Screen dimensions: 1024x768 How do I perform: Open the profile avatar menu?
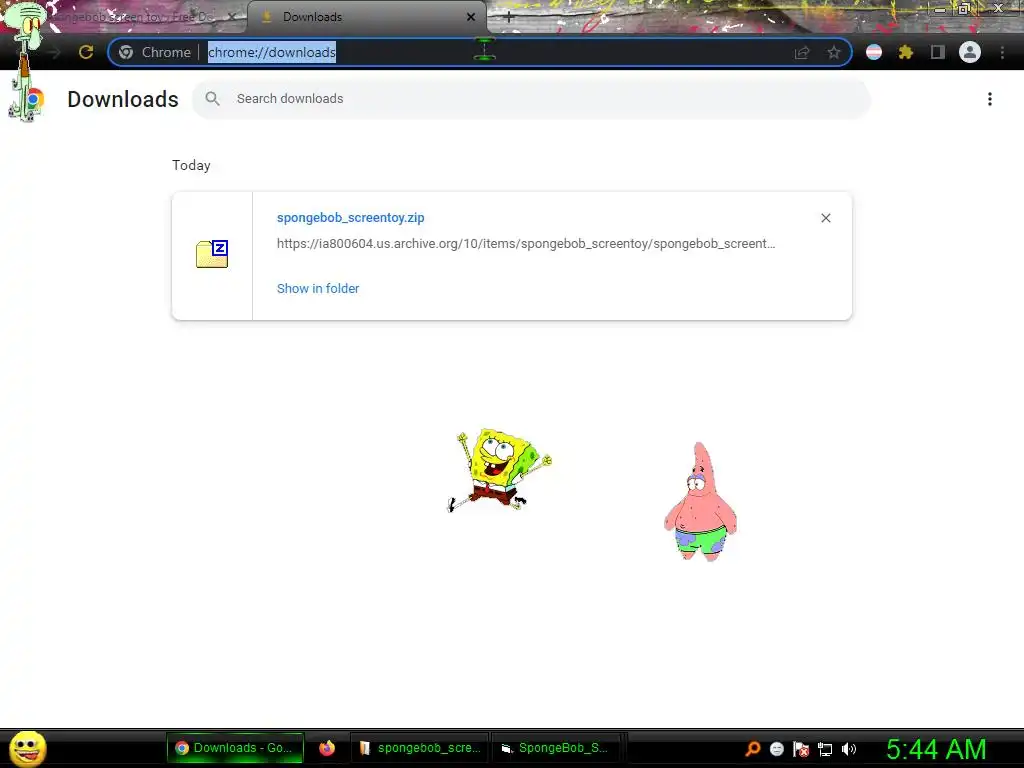coord(970,52)
